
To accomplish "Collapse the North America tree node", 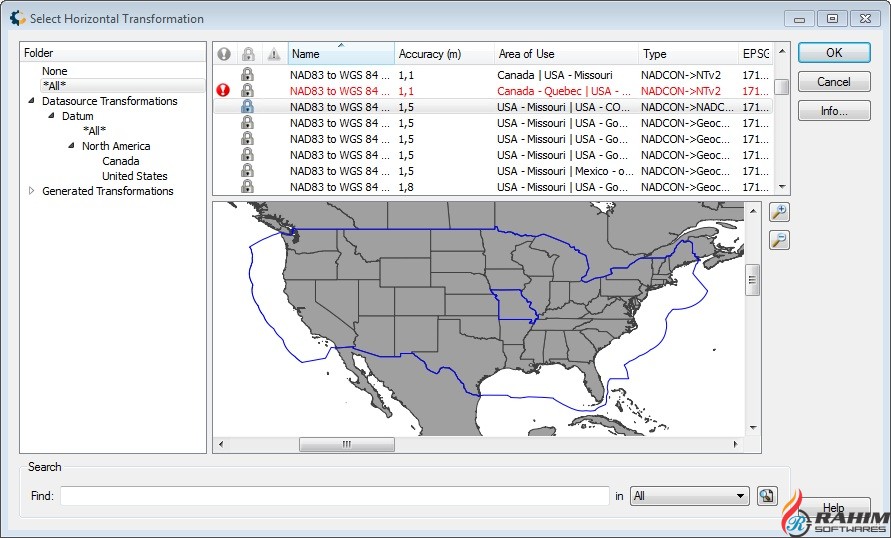I will pos(71,146).
